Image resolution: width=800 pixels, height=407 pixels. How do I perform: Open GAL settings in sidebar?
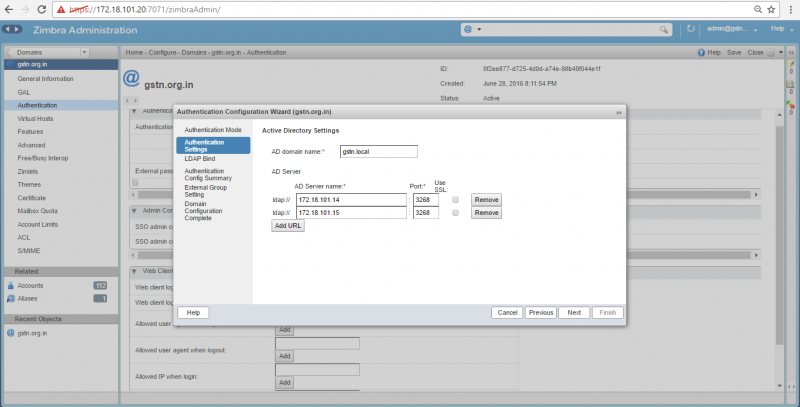pos(23,92)
